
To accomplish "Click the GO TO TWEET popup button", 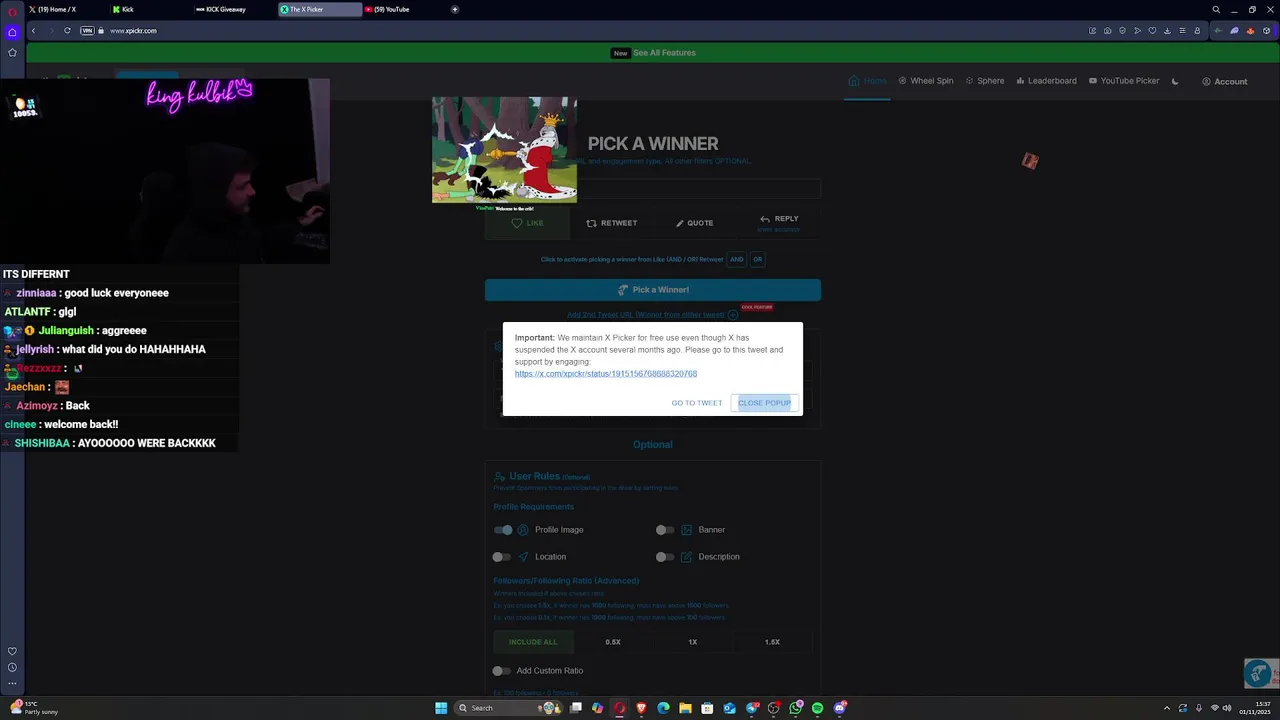I will point(697,403).
